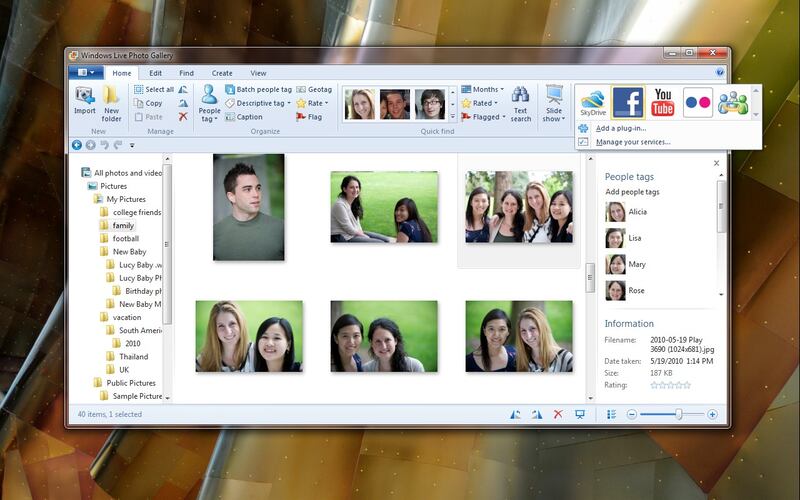This screenshot has width=800, height=500.
Task: Choose the YouTube sharing icon
Action: point(663,102)
